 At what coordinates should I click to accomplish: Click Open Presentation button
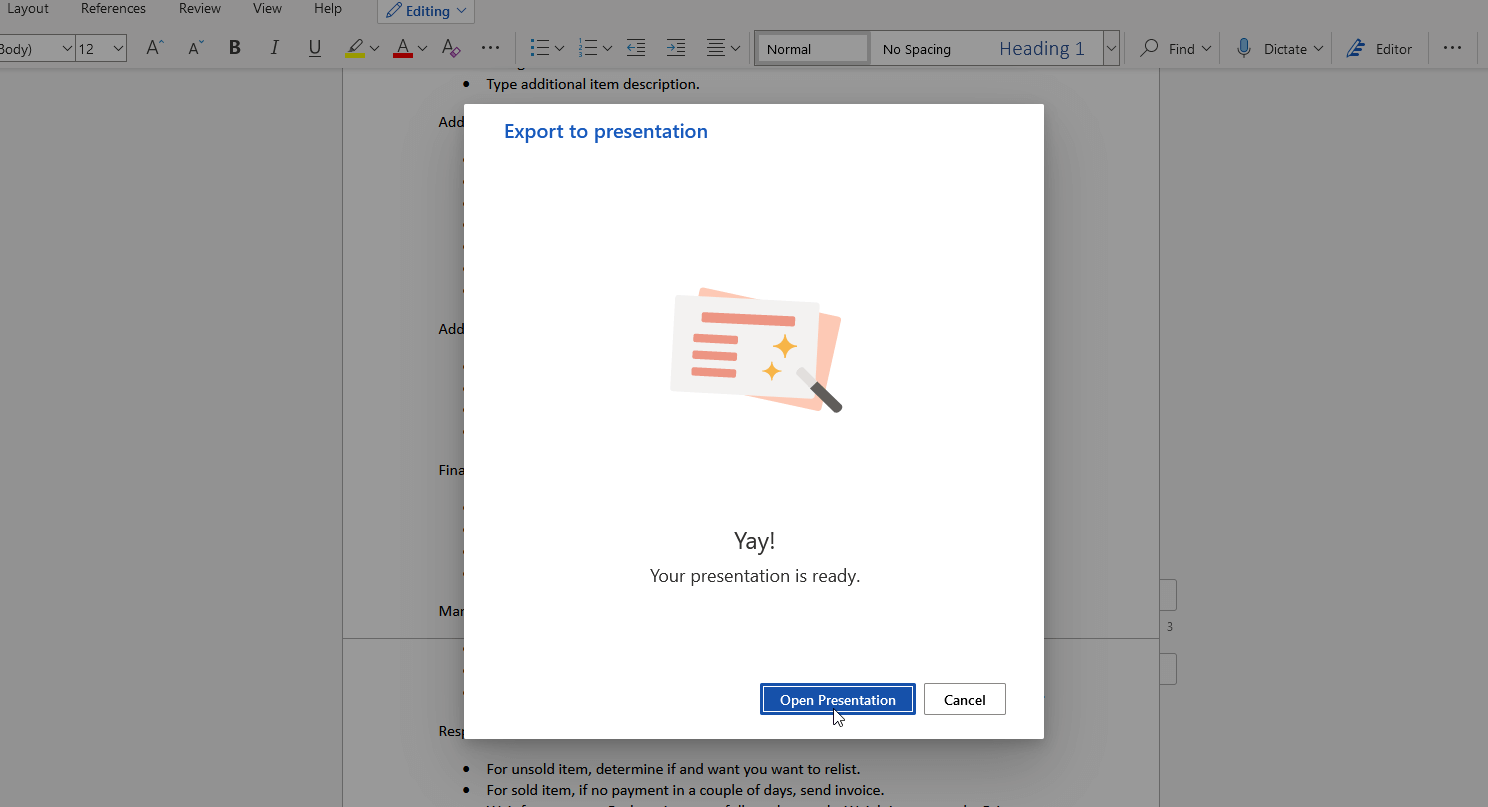[x=837, y=700]
